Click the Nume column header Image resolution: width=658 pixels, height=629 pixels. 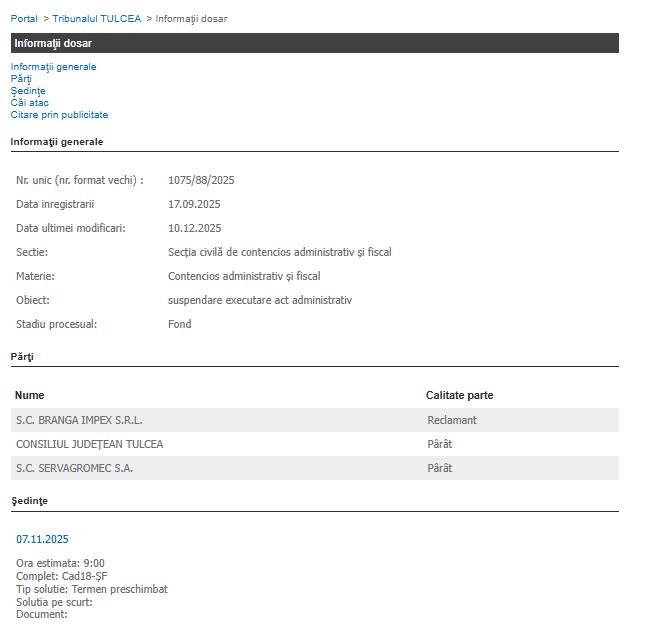click(30, 396)
